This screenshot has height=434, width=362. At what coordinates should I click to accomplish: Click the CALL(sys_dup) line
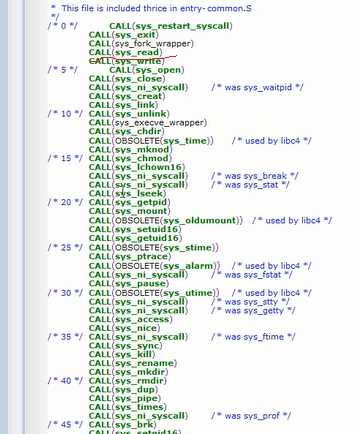point(123,389)
